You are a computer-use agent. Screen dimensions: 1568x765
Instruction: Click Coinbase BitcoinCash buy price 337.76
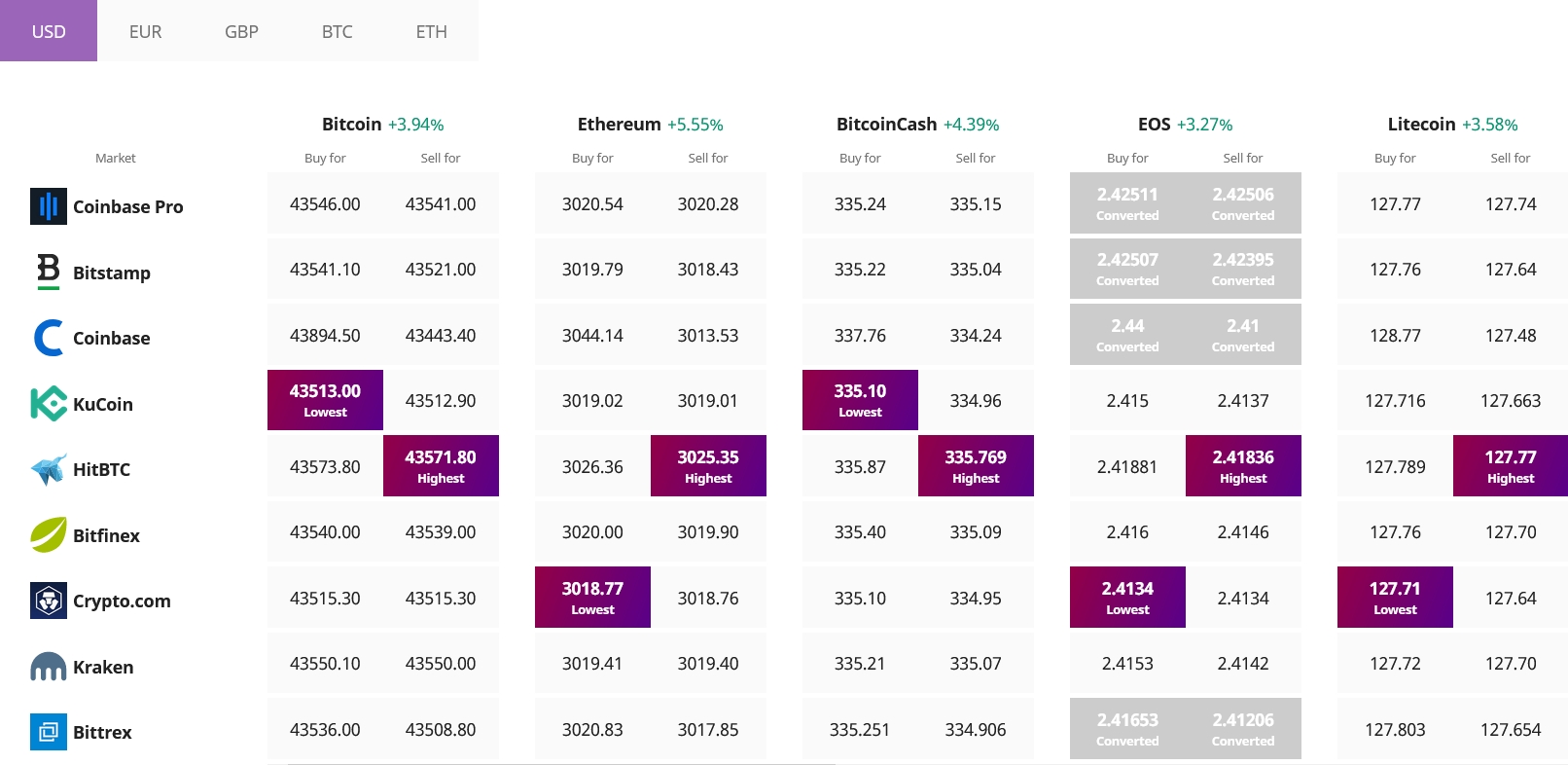pos(860,336)
